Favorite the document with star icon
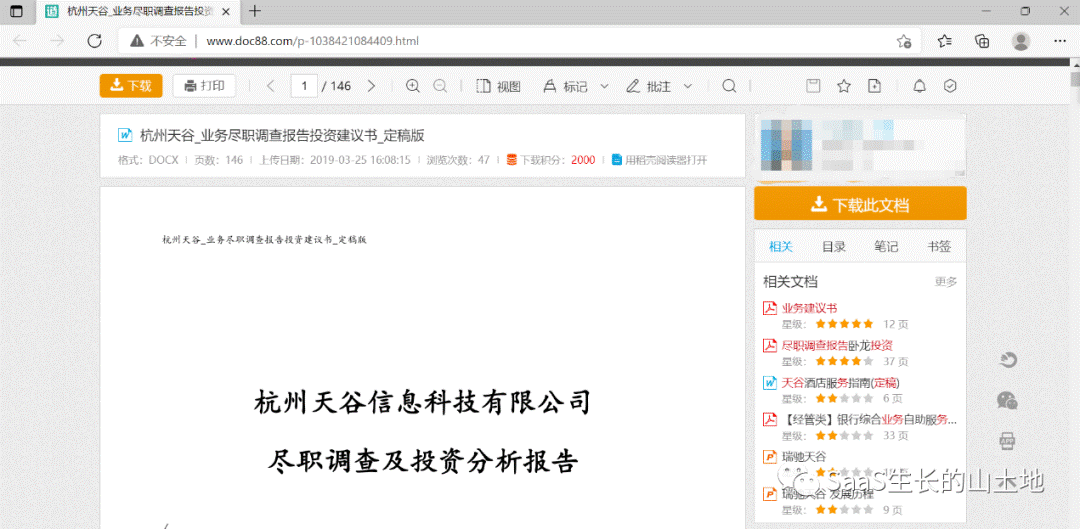Image resolution: width=1080 pixels, height=529 pixels. (x=844, y=86)
